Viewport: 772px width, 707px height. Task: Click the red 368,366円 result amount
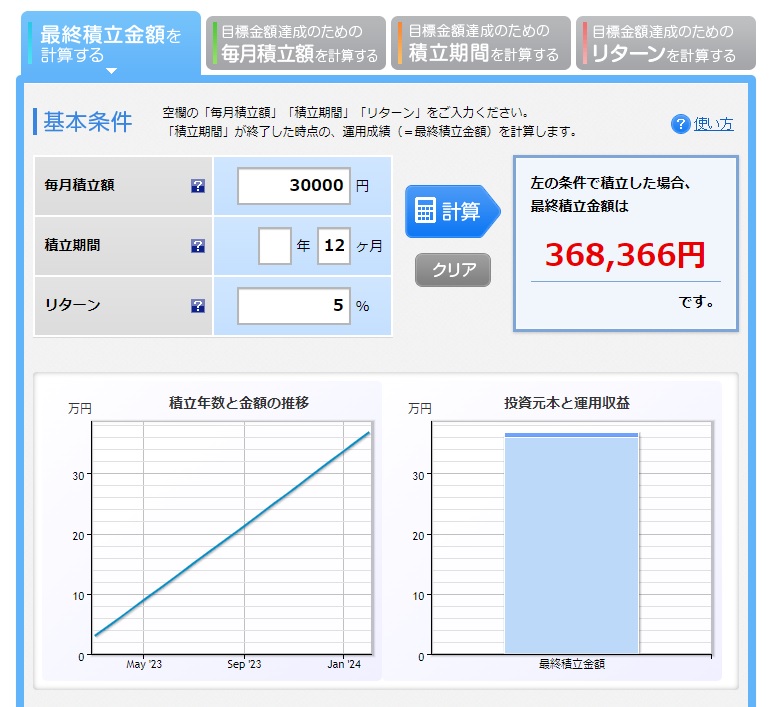[x=624, y=255]
